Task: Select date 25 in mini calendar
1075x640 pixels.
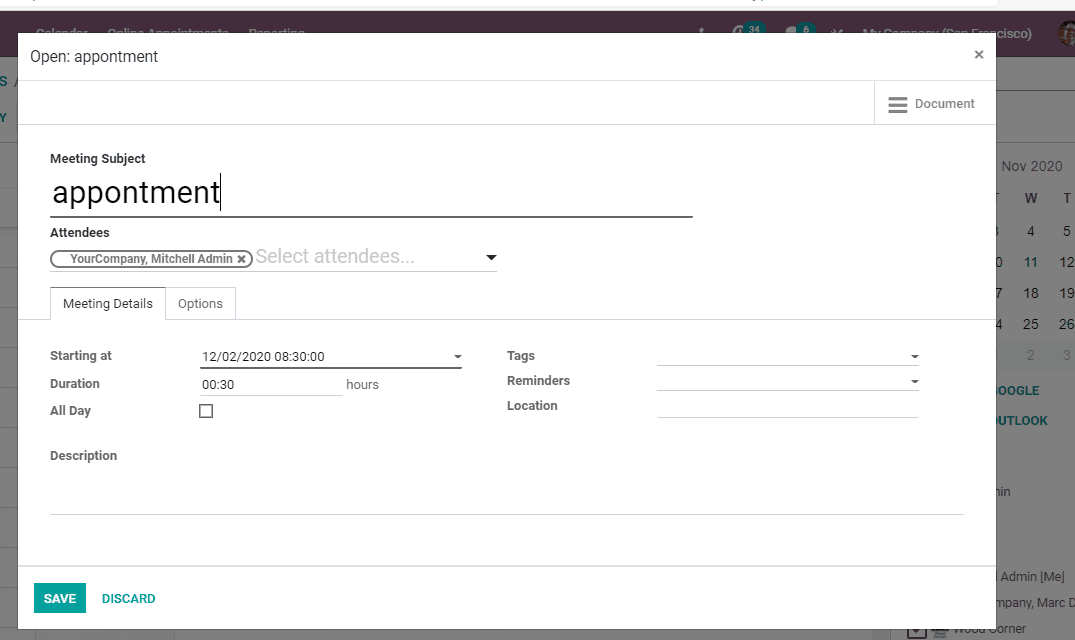Action: click(x=1030, y=324)
